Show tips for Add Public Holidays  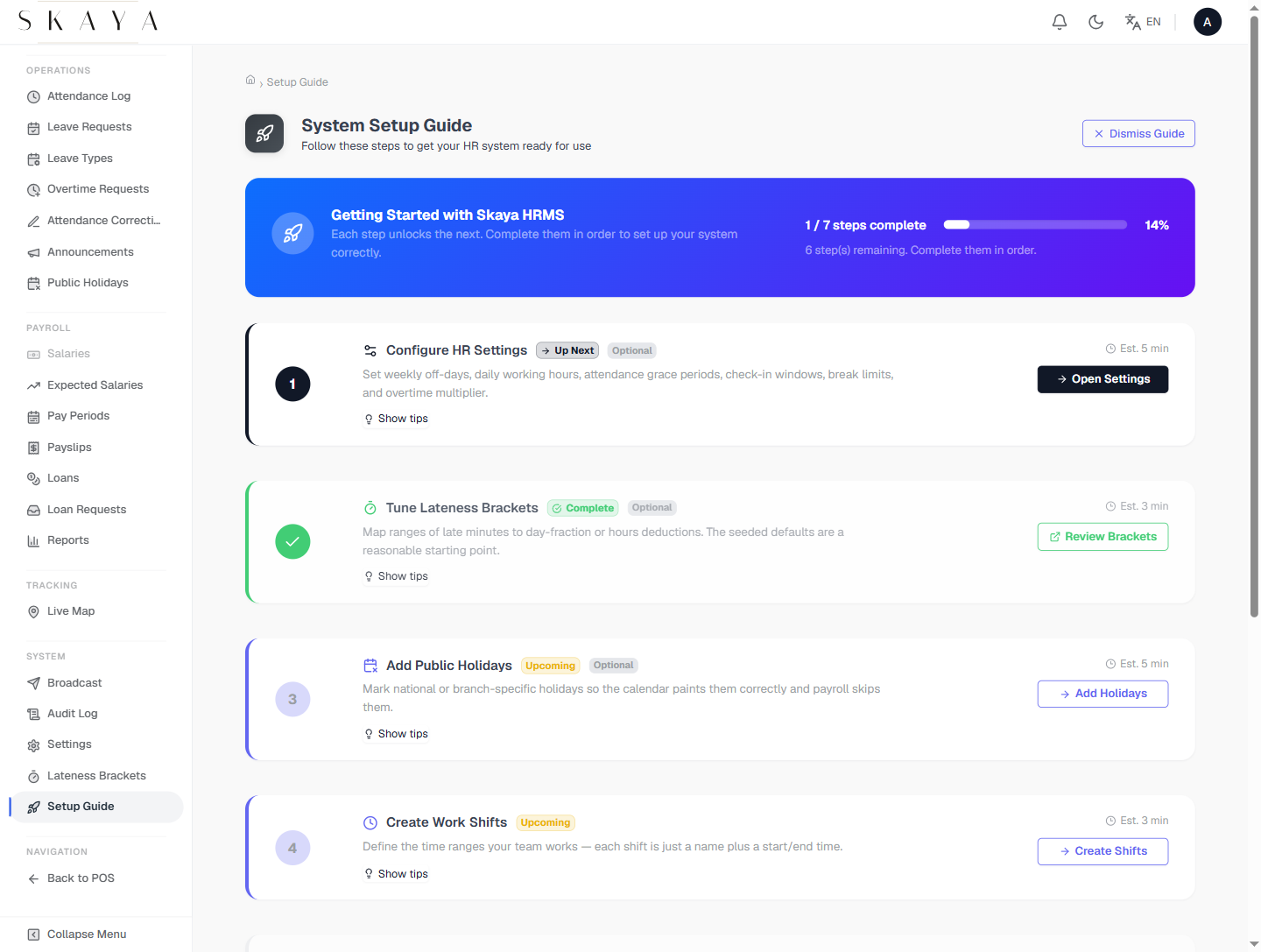pos(396,734)
